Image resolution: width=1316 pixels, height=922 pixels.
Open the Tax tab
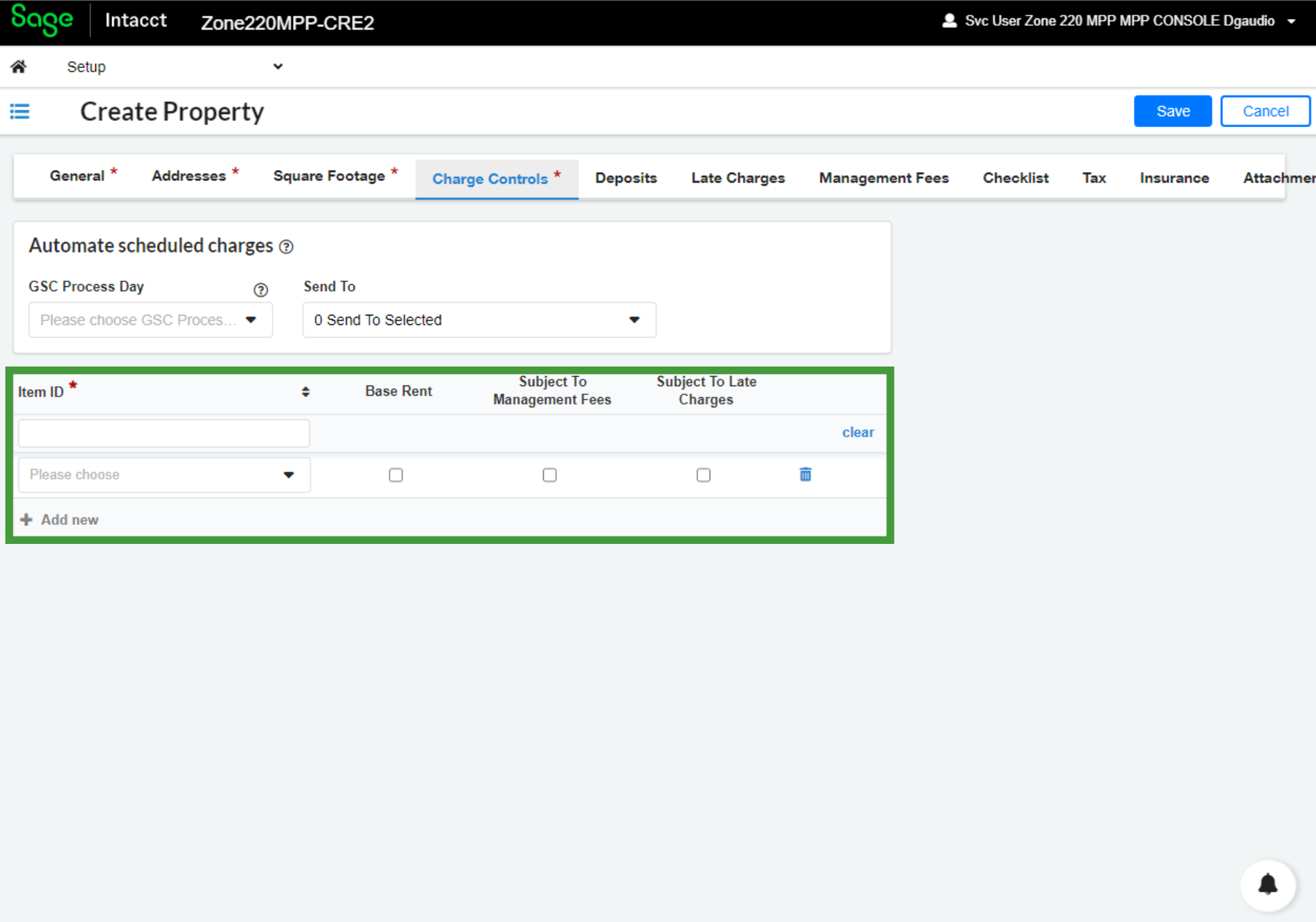pyautogui.click(x=1094, y=178)
